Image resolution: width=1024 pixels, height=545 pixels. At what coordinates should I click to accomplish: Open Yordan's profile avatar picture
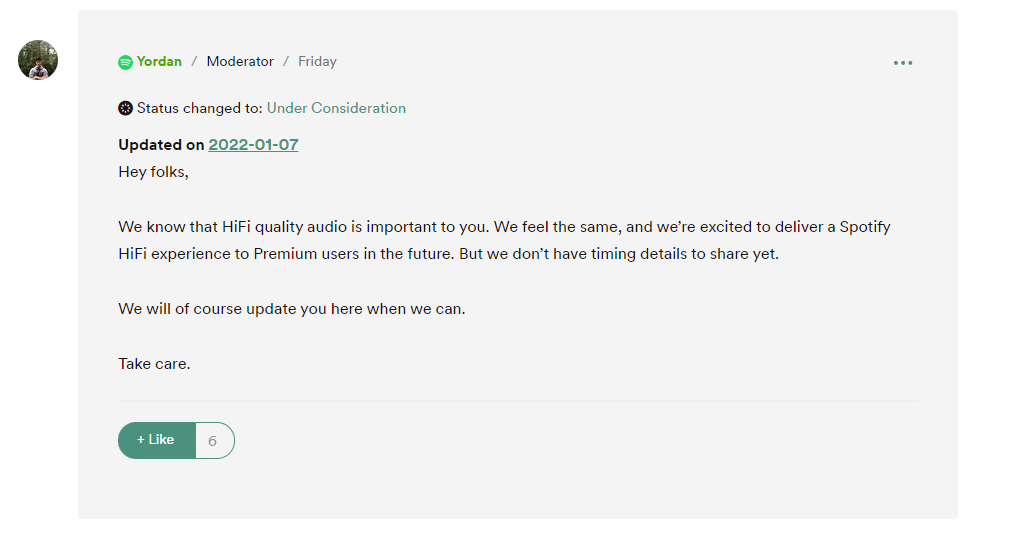(38, 60)
